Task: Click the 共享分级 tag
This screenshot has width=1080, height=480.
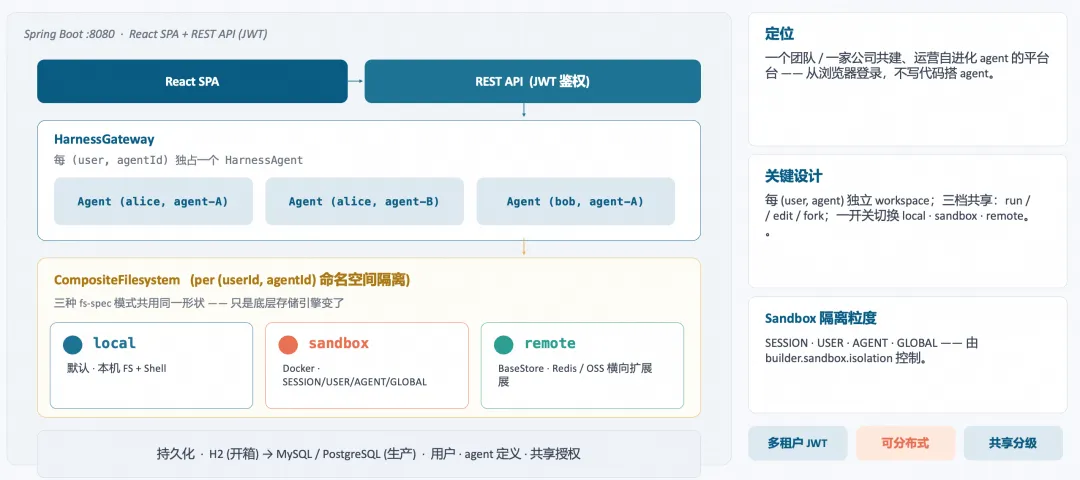Action: click(x=1012, y=443)
